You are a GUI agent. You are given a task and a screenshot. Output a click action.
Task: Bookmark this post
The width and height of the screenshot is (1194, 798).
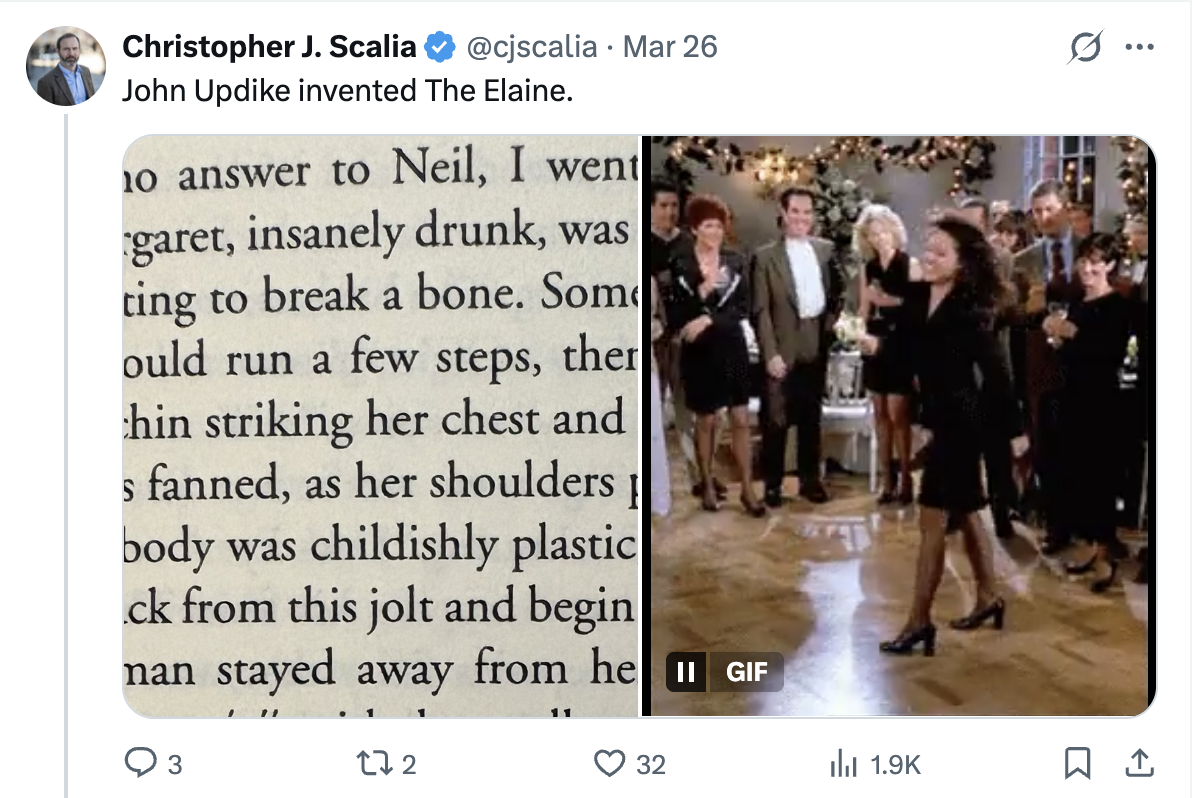[1077, 764]
